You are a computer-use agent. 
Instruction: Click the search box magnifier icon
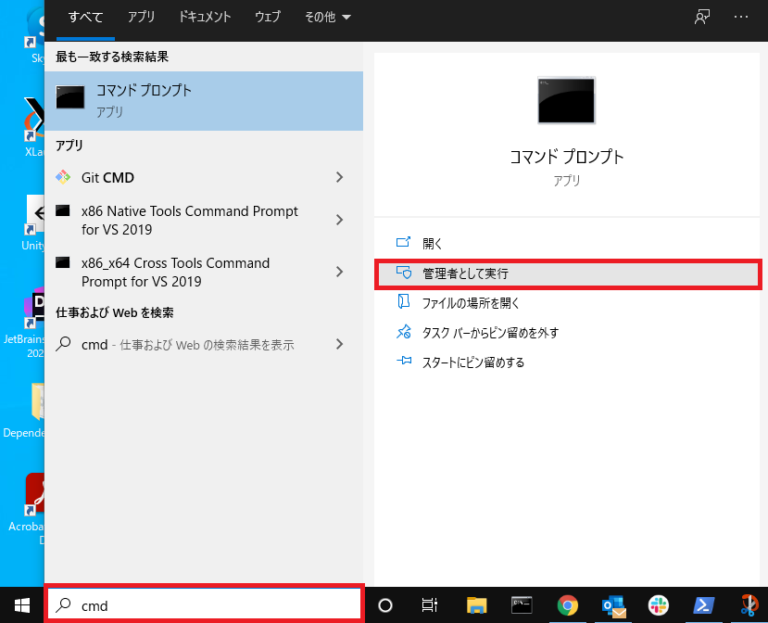[x=63, y=605]
